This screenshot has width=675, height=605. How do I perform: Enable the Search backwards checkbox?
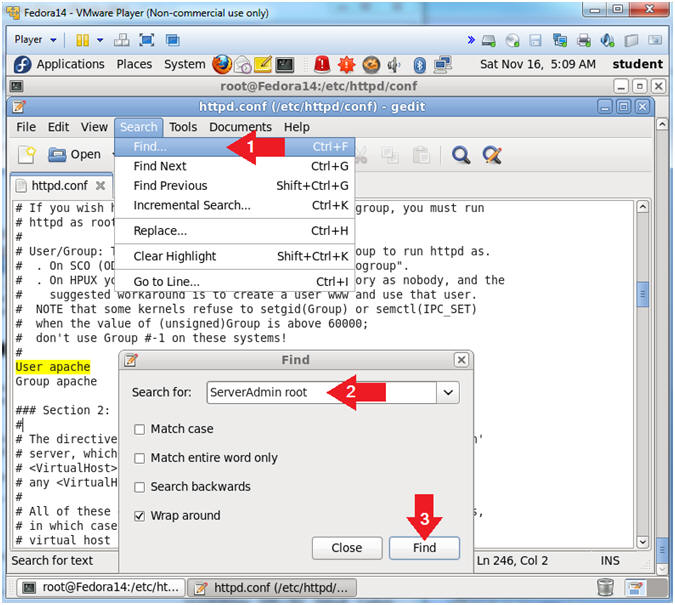pyautogui.click(x=139, y=487)
